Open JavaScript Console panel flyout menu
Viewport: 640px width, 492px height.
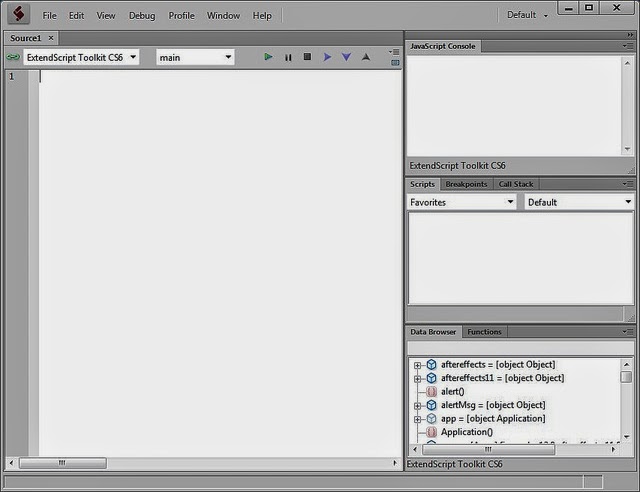[628, 46]
